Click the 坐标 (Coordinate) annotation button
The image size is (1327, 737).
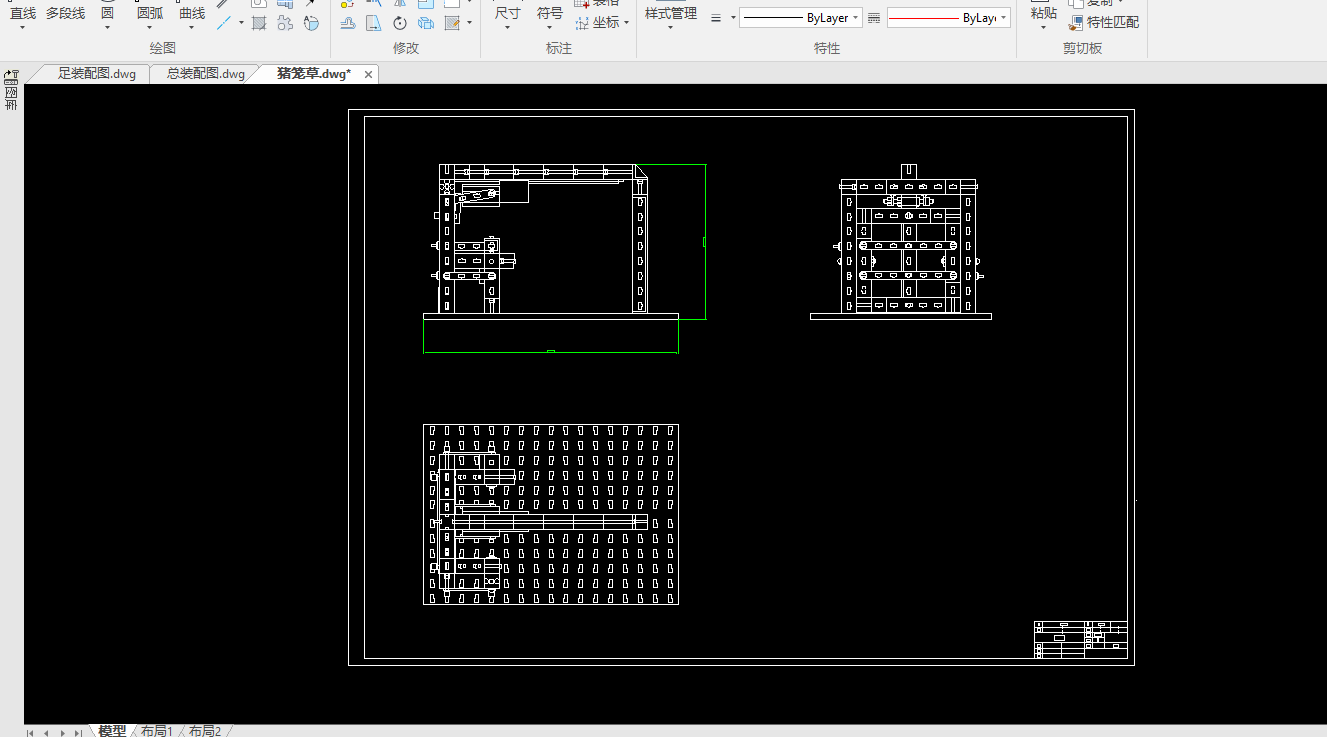(597, 22)
